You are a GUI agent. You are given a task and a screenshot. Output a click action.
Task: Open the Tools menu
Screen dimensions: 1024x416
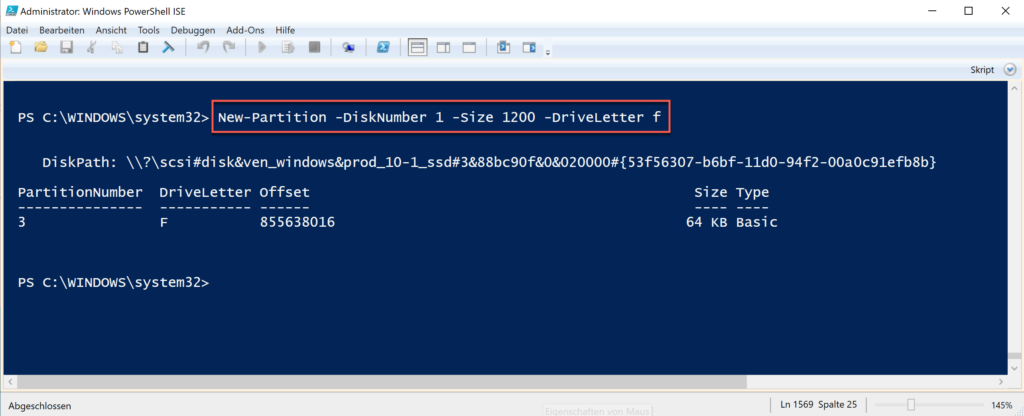click(149, 30)
